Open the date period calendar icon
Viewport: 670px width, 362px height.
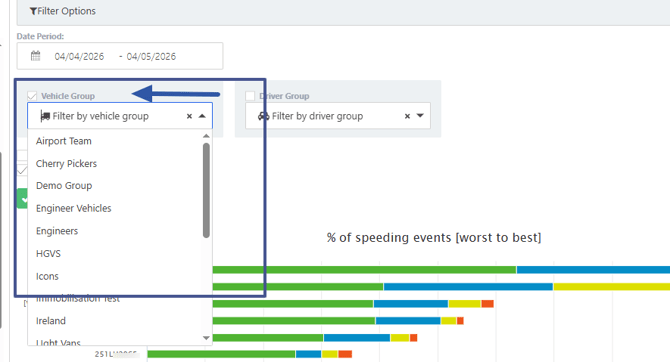coord(35,56)
